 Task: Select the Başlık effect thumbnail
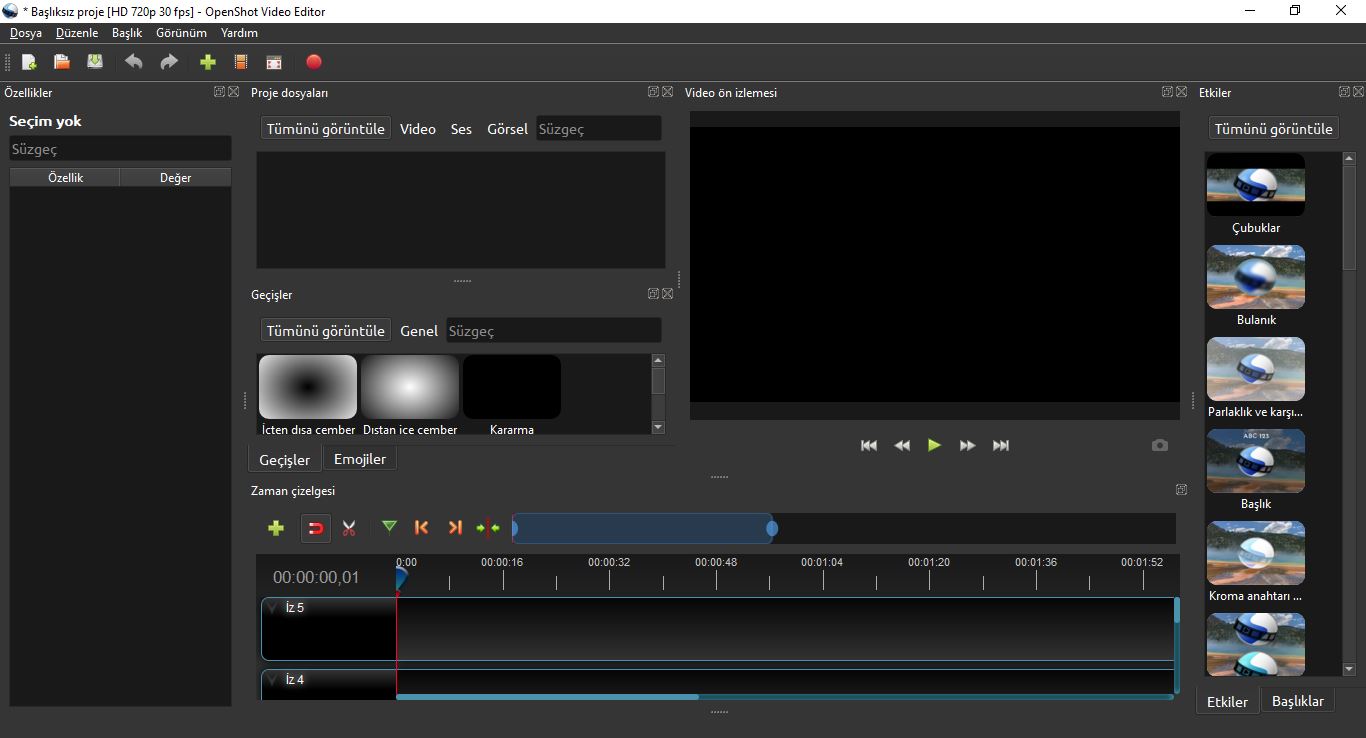(x=1256, y=461)
